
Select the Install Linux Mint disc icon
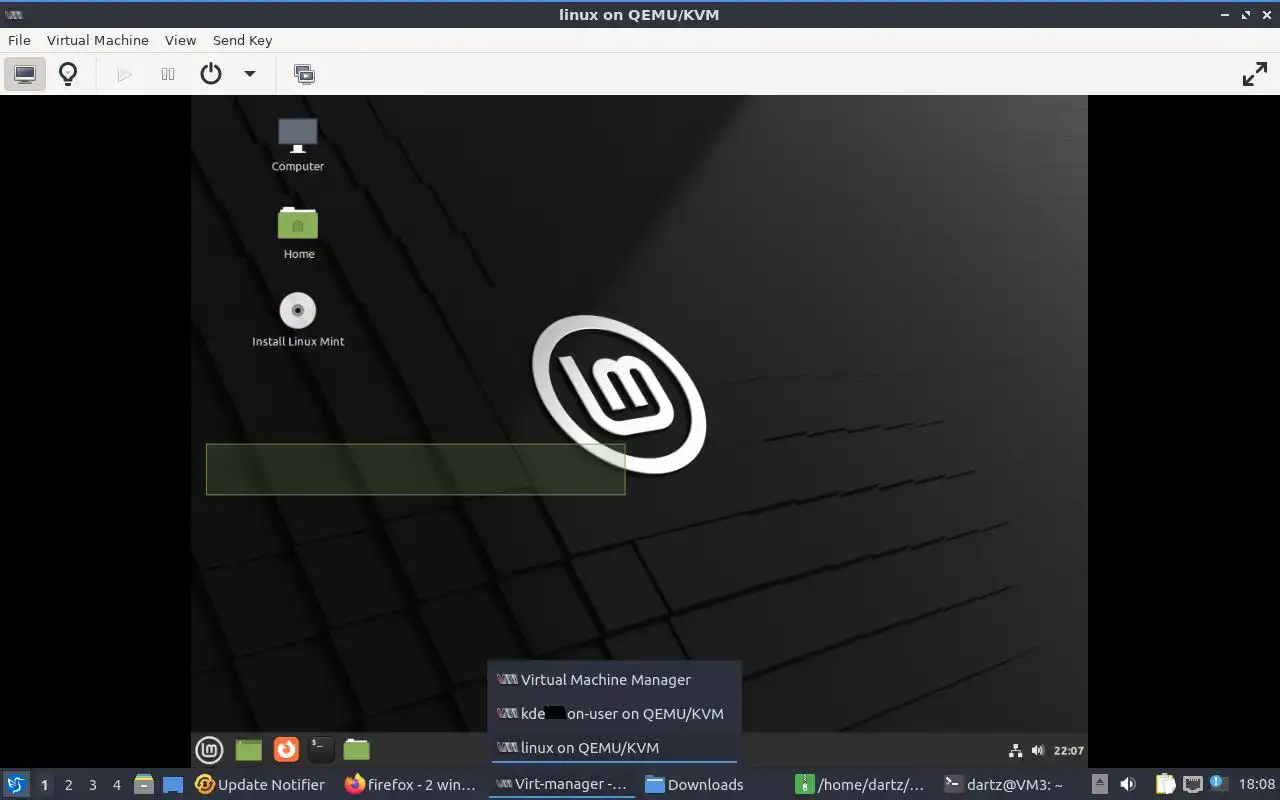298,320
